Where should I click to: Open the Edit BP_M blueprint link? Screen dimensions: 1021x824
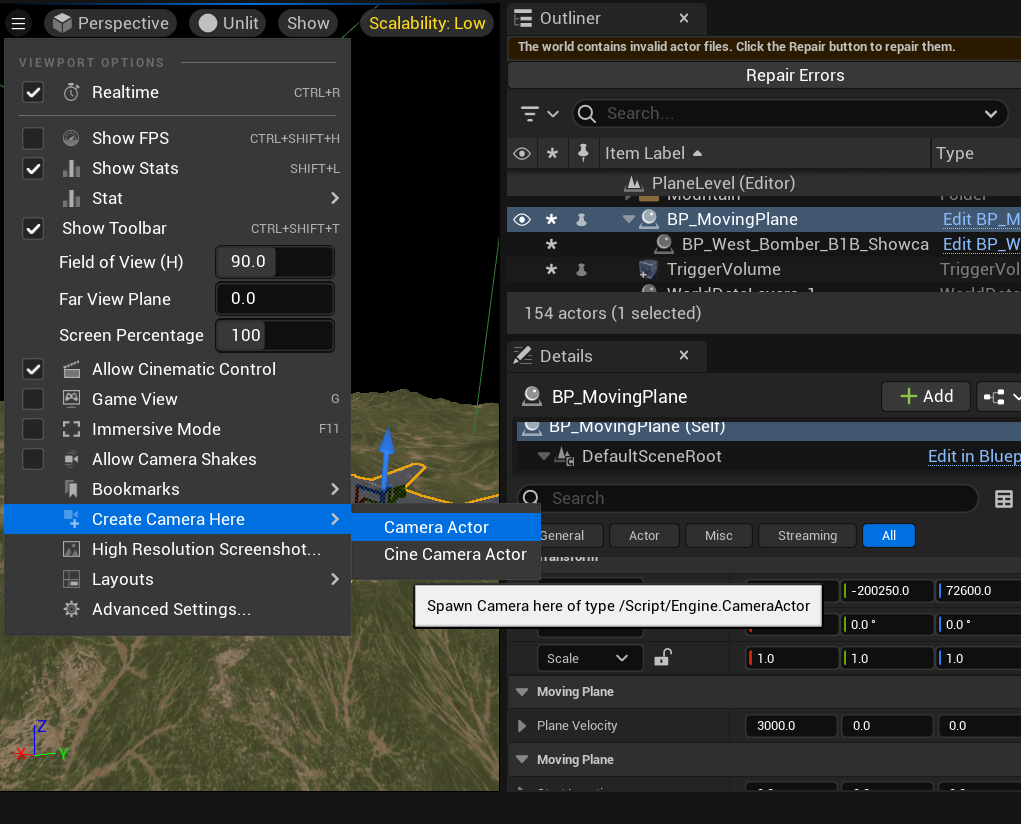pyautogui.click(x=981, y=220)
